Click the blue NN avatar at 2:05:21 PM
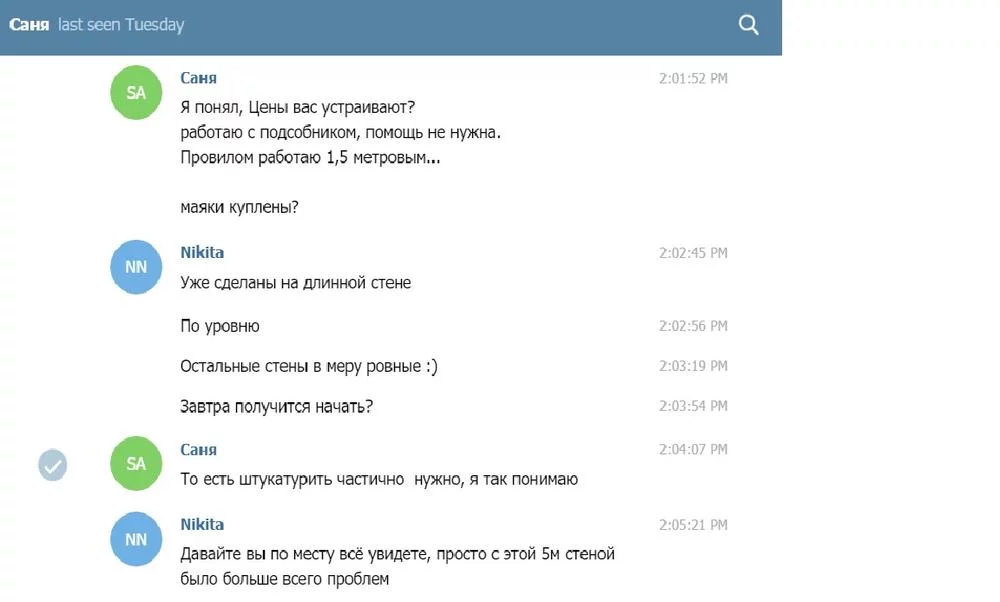The width and height of the screenshot is (1000, 602). coord(136,539)
